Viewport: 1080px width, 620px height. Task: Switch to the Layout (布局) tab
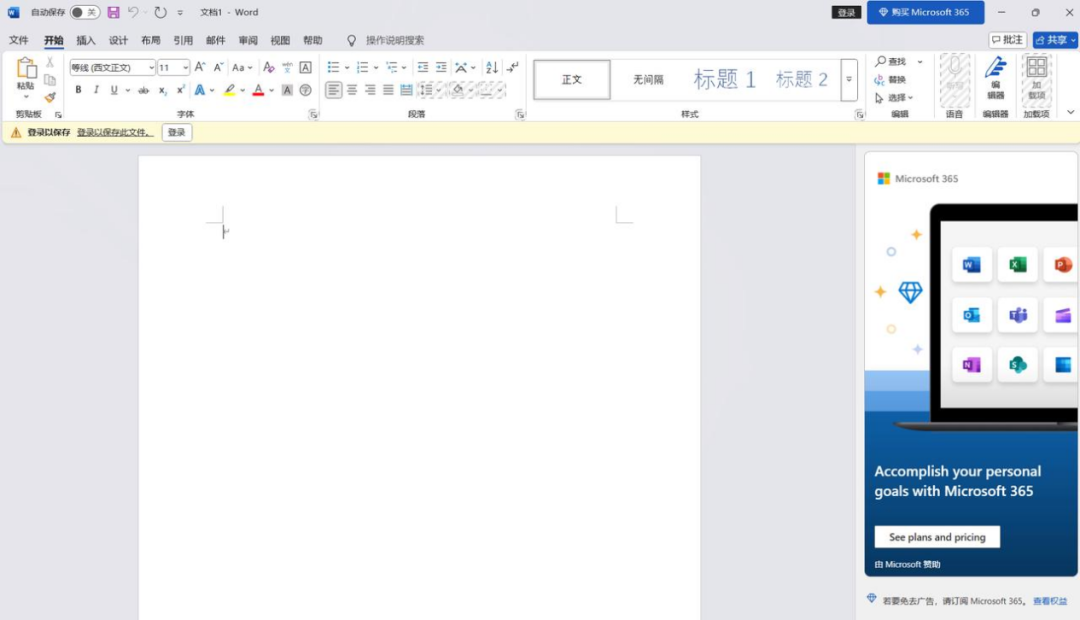pyautogui.click(x=151, y=40)
